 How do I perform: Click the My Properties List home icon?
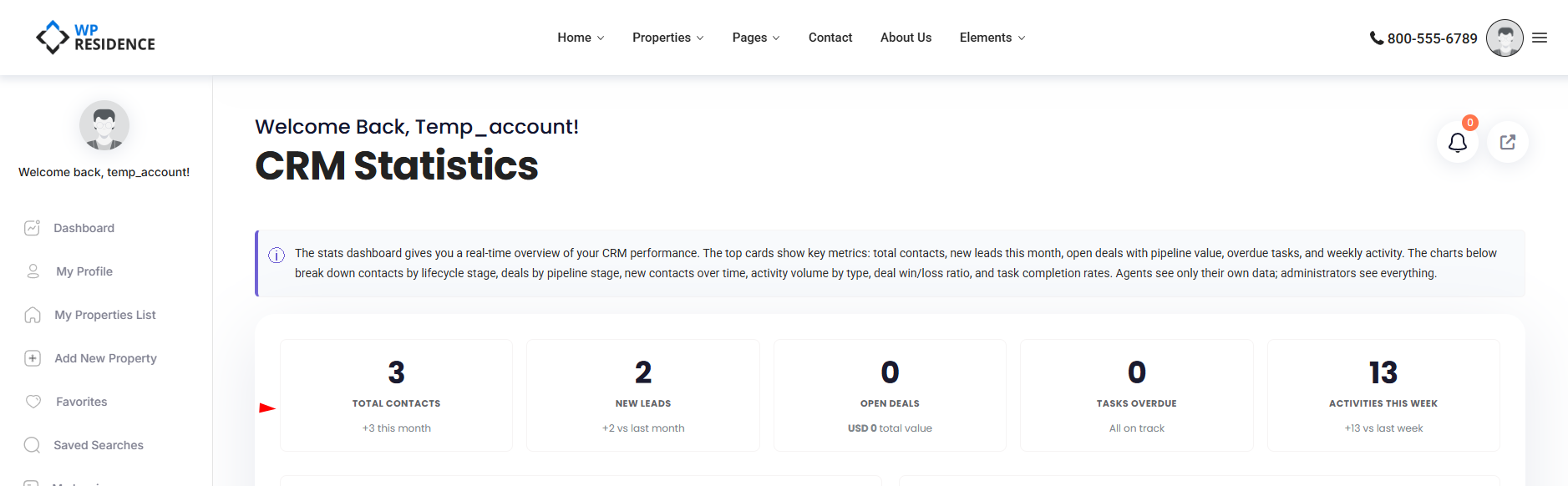click(33, 315)
